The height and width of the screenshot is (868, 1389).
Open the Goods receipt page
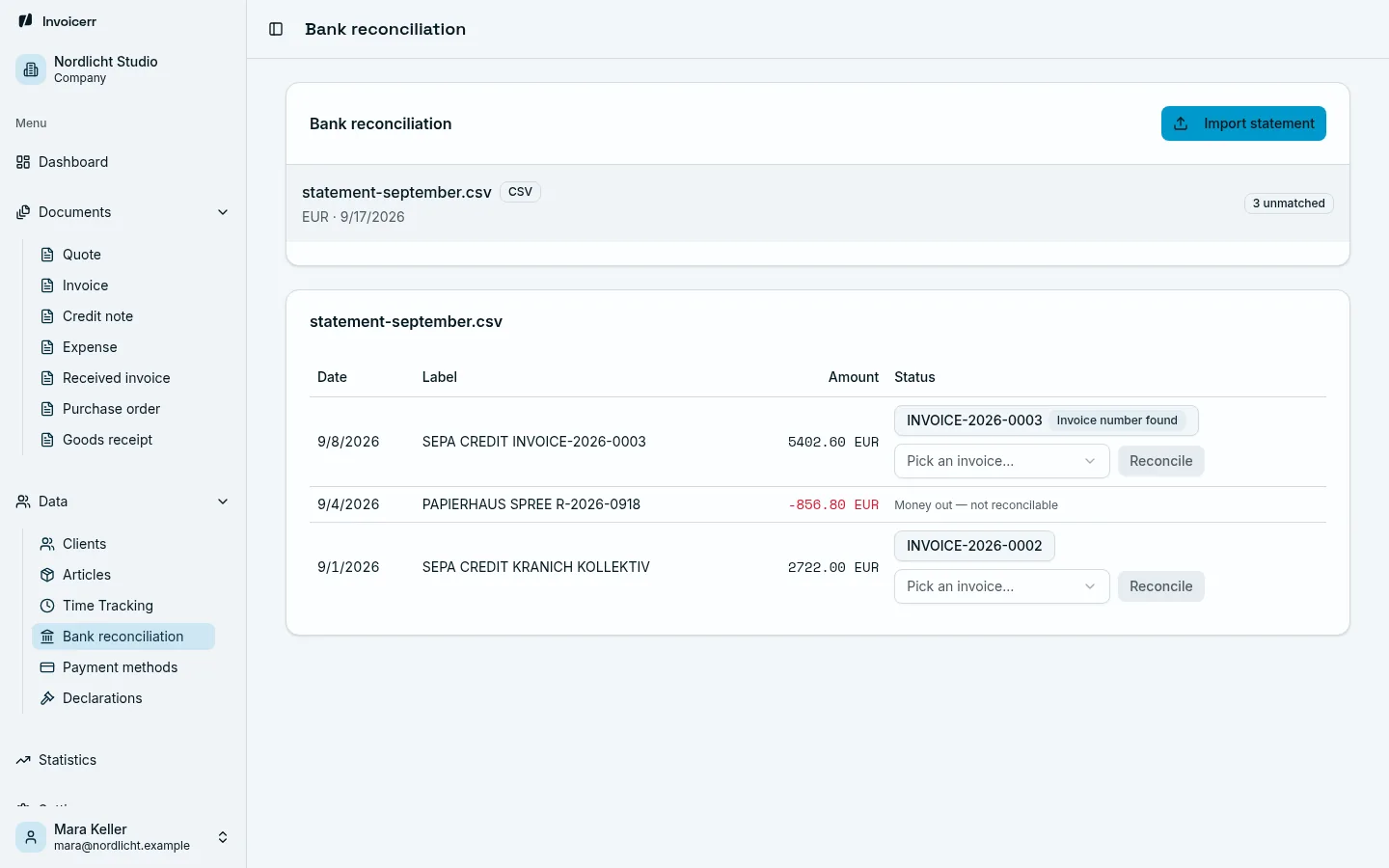click(123, 440)
